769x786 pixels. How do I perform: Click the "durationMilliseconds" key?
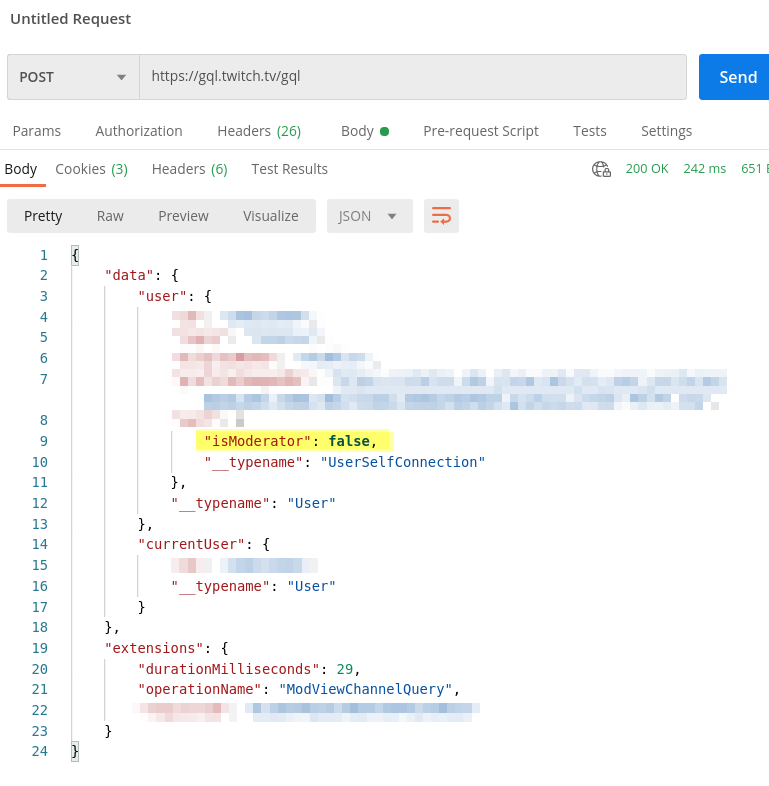coord(229,669)
